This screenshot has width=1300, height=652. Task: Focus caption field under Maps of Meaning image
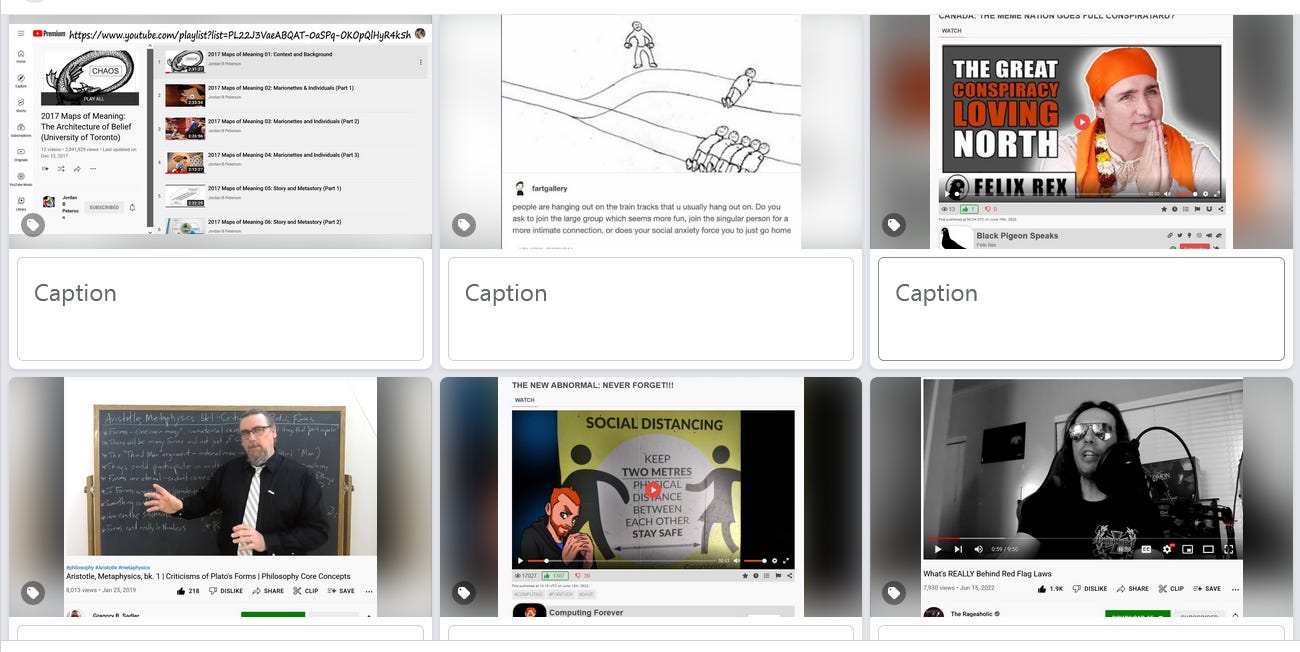pyautogui.click(x=220, y=309)
